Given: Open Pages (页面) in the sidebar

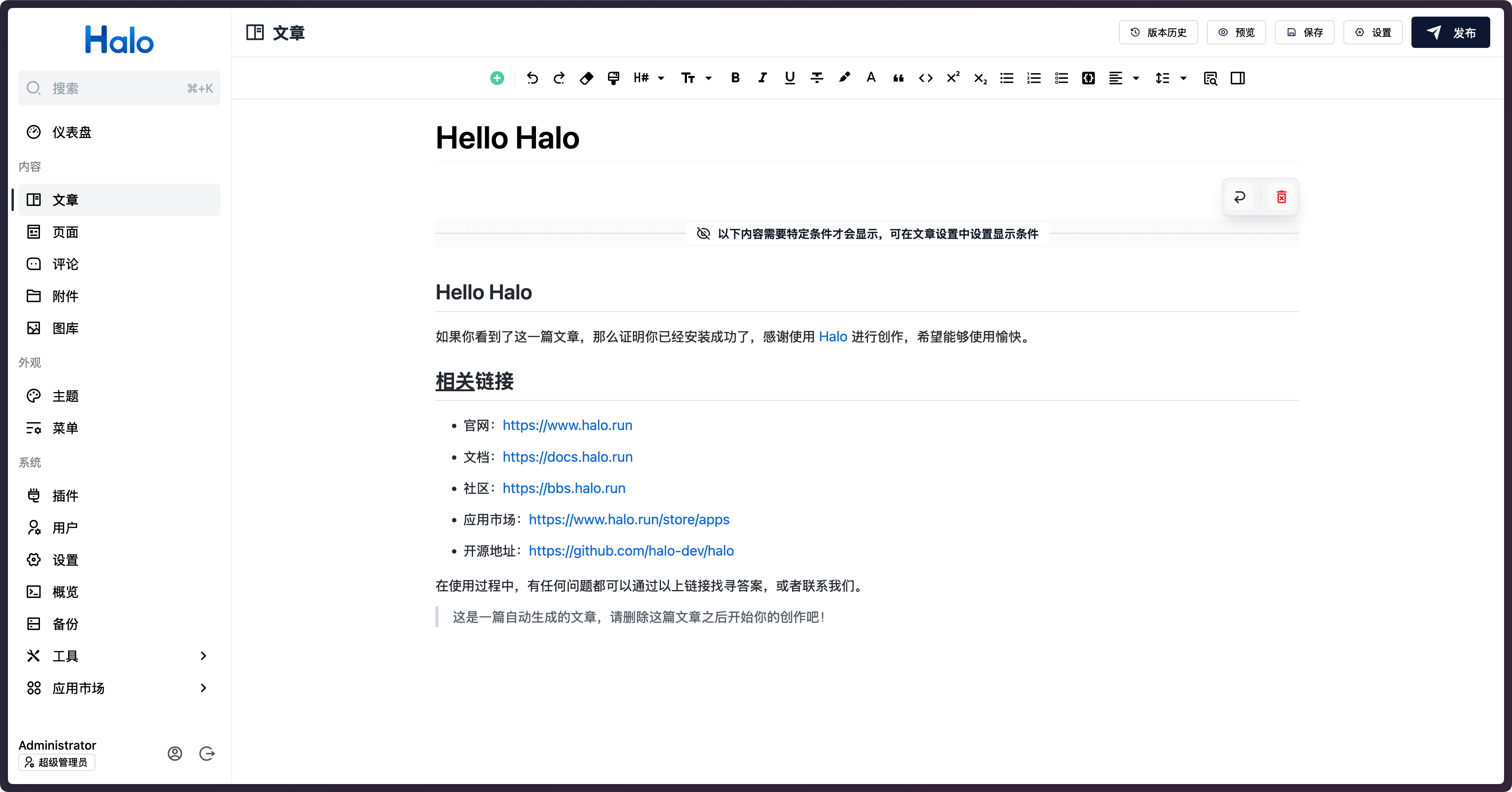Looking at the screenshot, I should (119, 232).
